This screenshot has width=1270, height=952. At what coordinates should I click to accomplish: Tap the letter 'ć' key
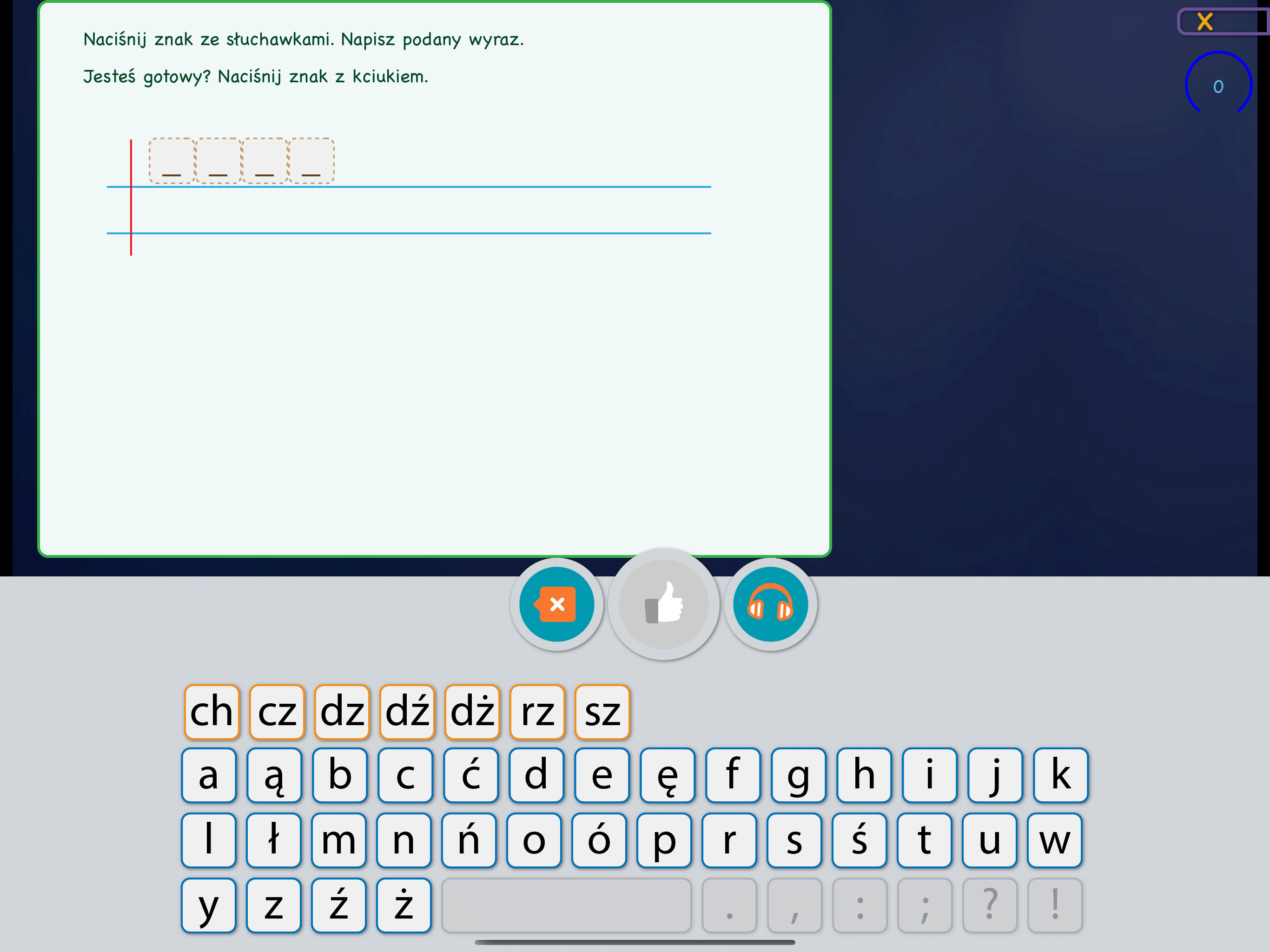pos(471,775)
